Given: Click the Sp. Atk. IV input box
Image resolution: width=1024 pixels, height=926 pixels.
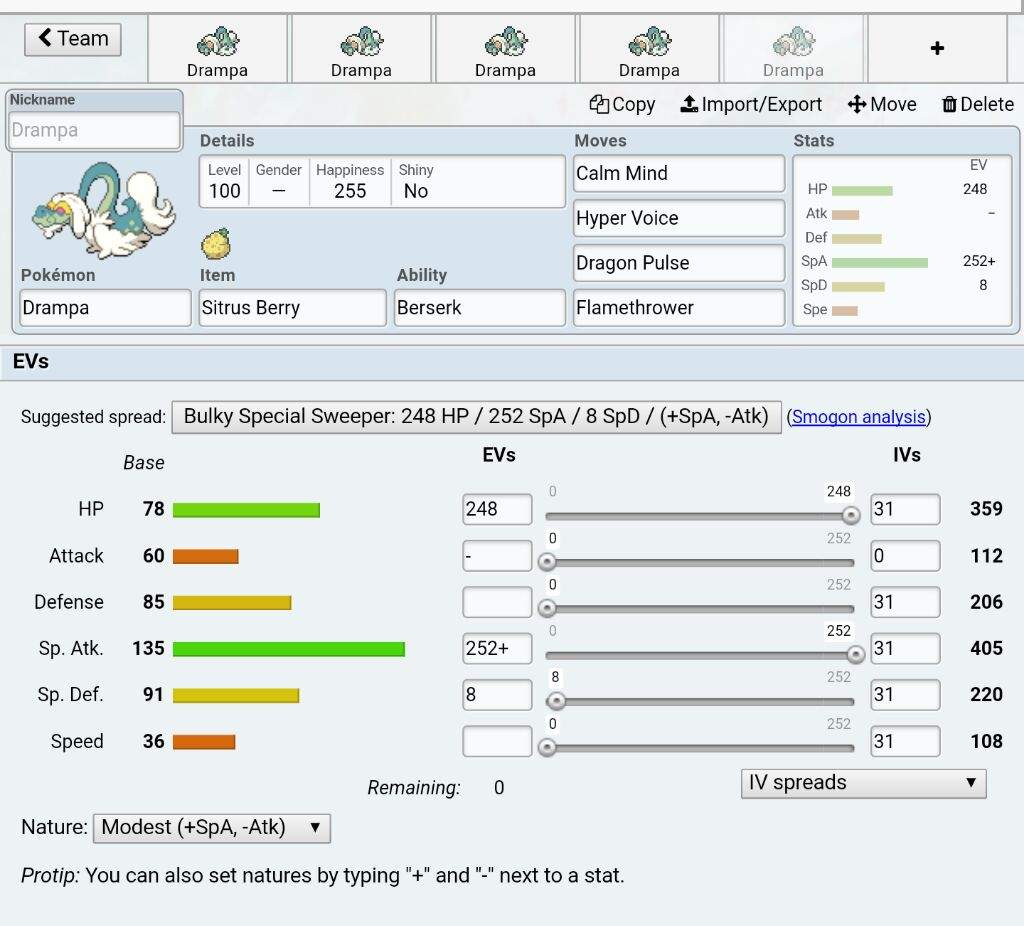Looking at the screenshot, I should (905, 648).
